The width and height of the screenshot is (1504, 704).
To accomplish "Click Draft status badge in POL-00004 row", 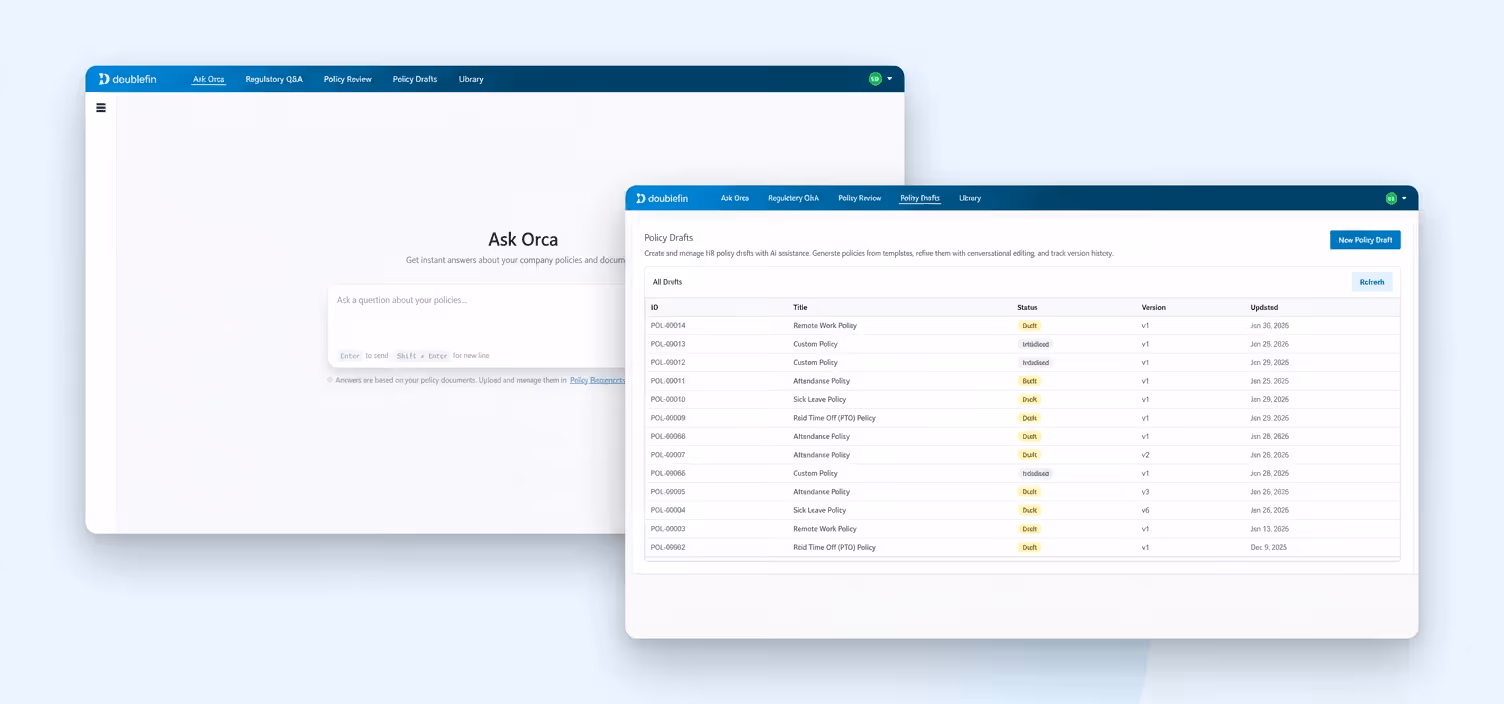I will (1029, 511).
